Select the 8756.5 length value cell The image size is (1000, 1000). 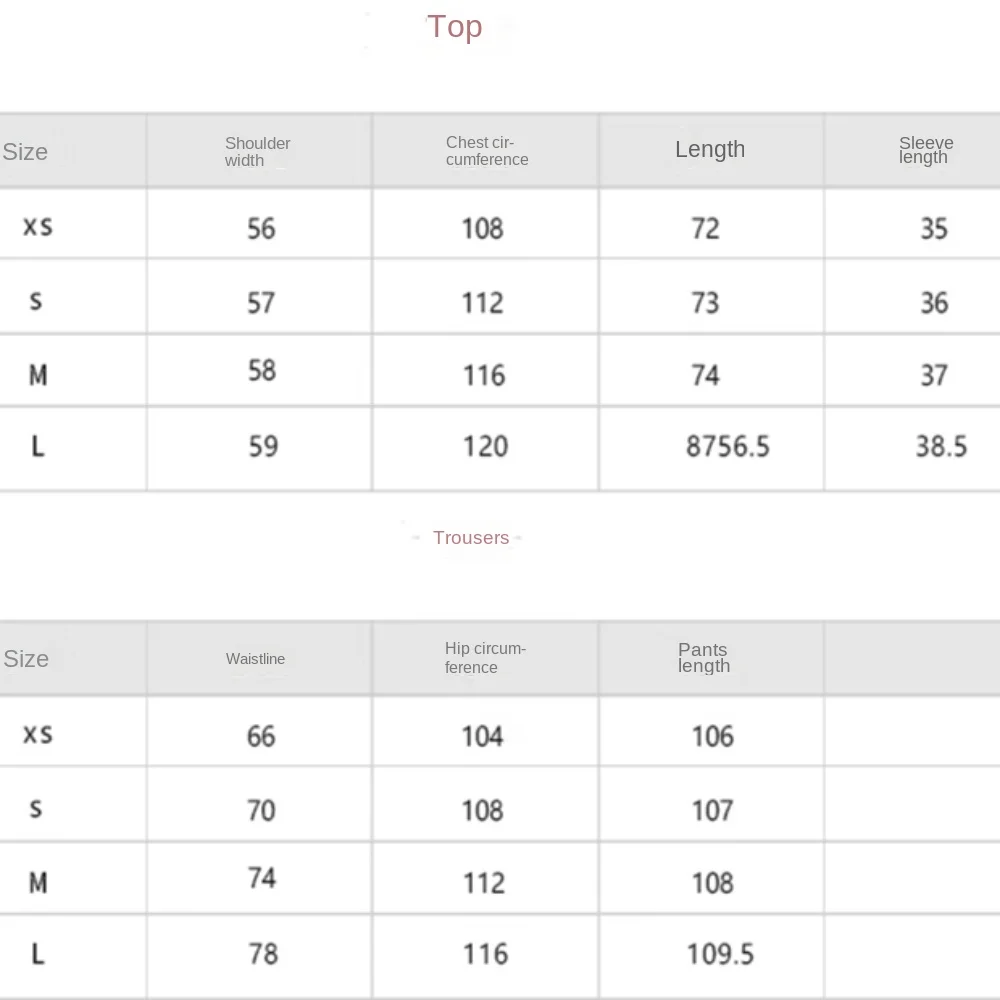[x=727, y=446]
